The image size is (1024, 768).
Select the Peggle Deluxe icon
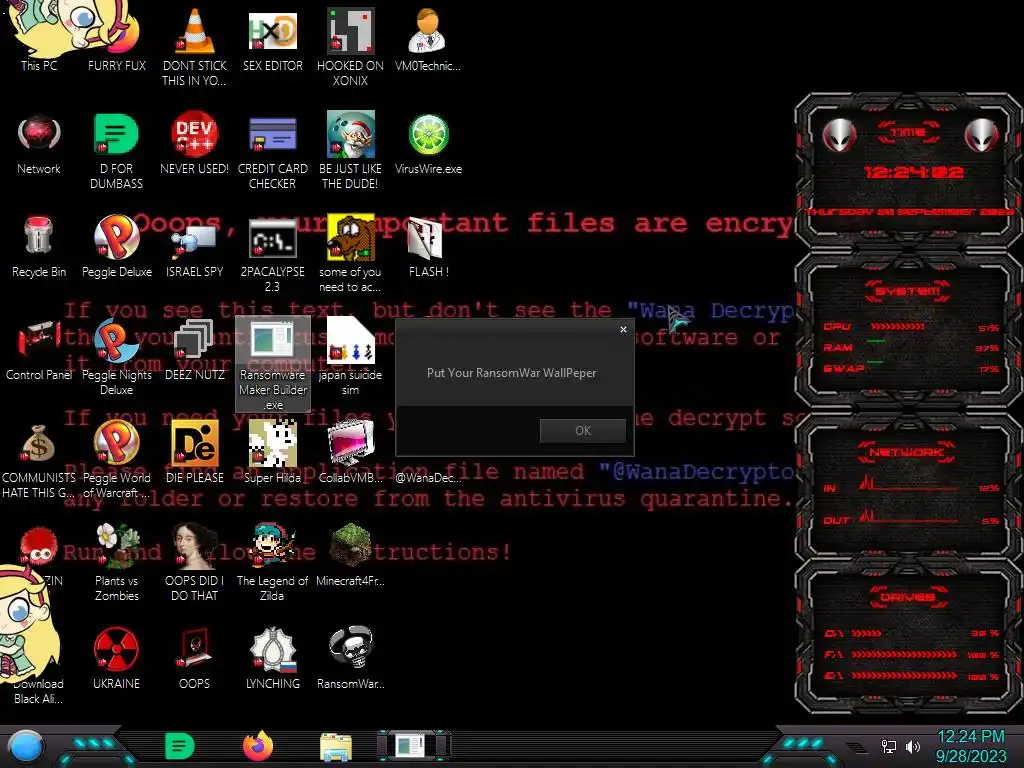point(116,246)
